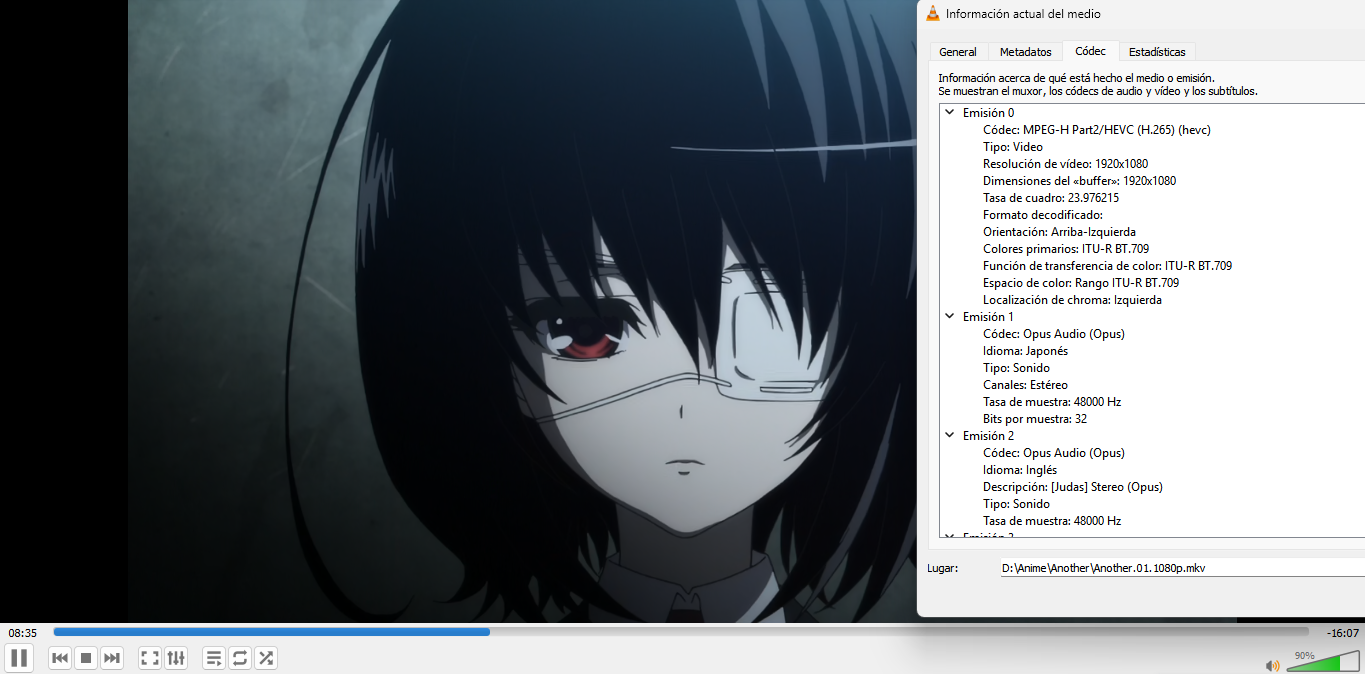This screenshot has width=1365, height=674.
Task: Toggle the remaining time display -16:07
Action: pos(1342,633)
